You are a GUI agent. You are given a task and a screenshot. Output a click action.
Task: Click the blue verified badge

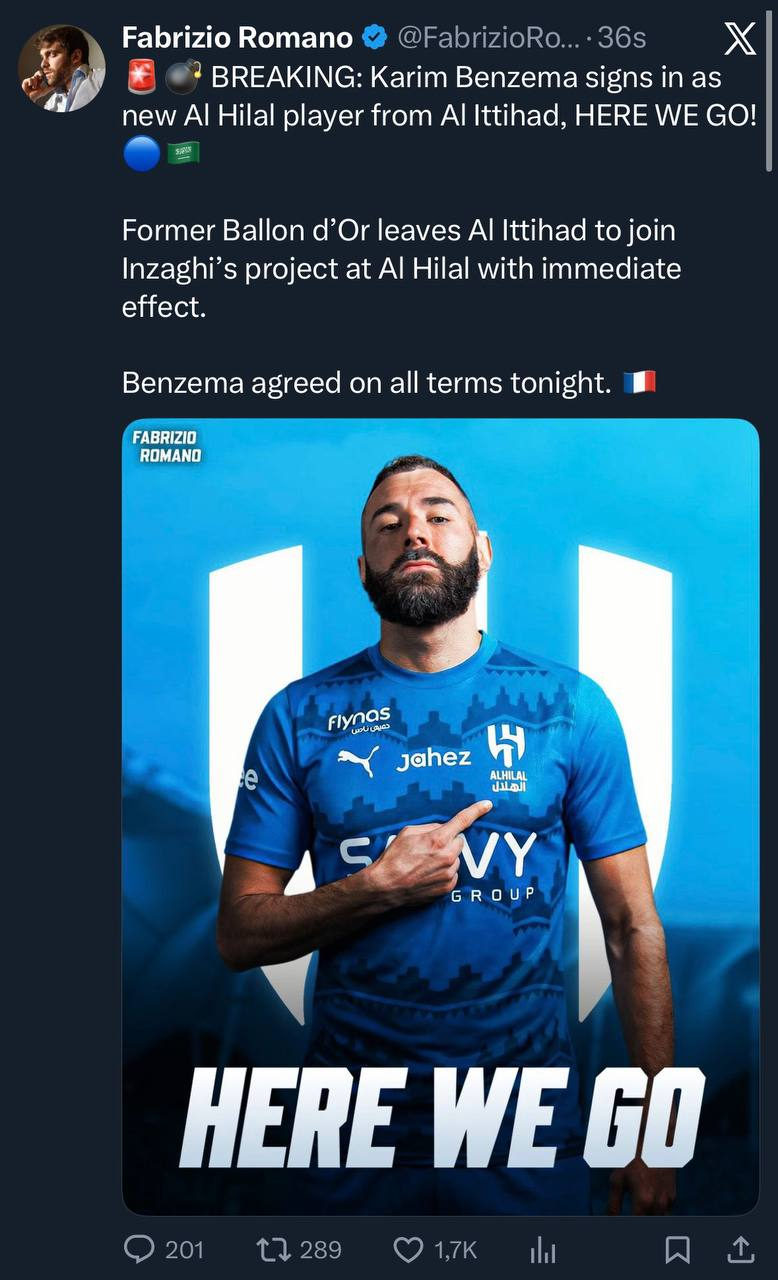pos(375,38)
